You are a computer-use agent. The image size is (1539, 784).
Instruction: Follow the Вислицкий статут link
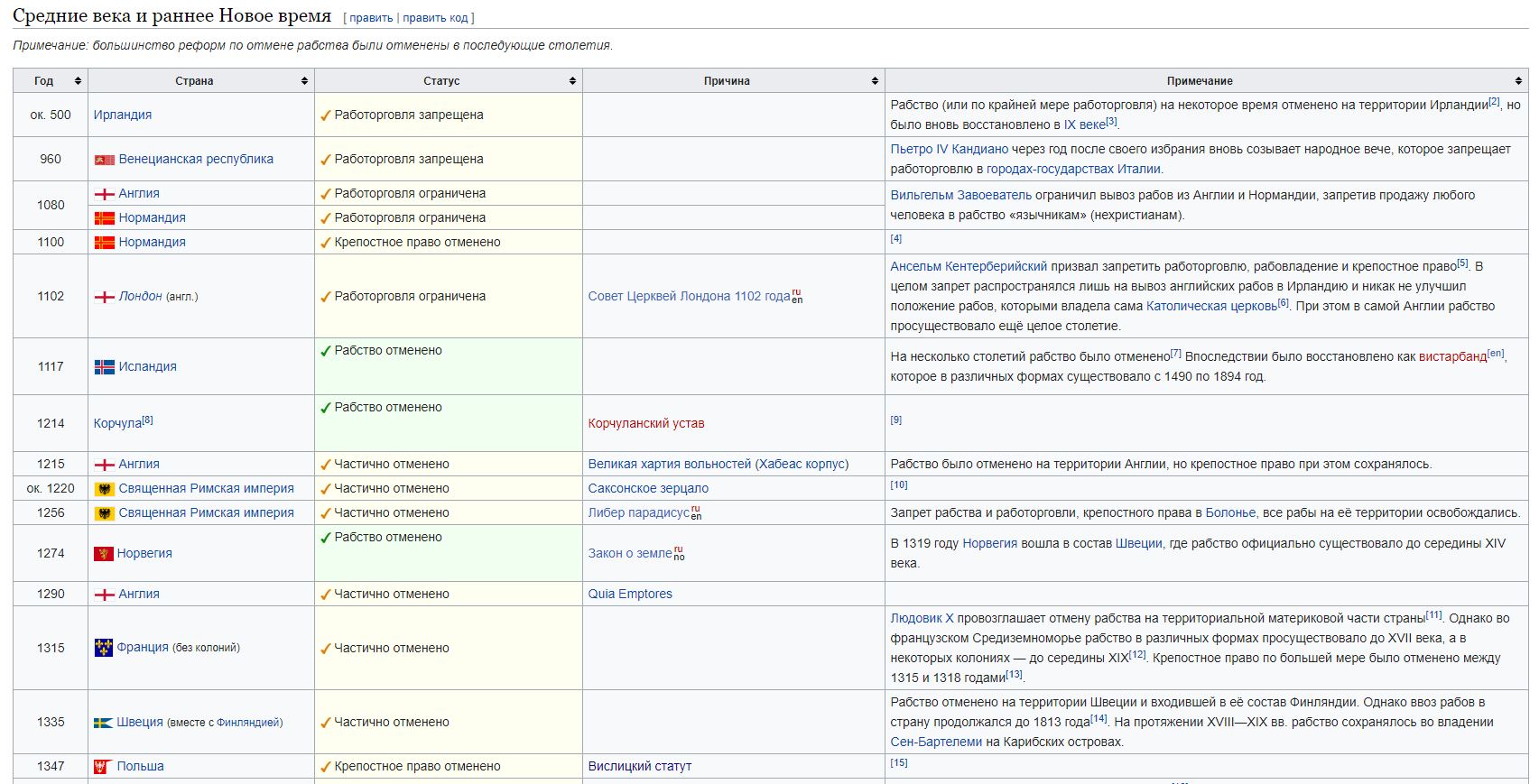[x=640, y=767]
